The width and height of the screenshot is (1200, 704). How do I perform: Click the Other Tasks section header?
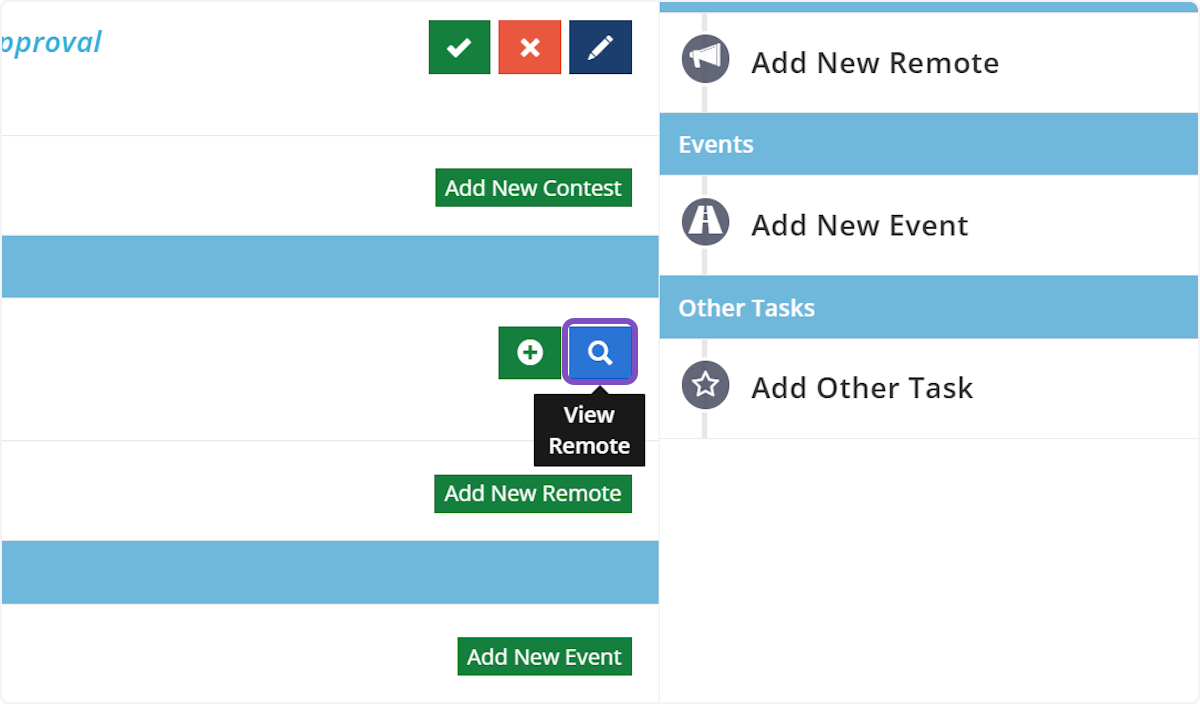(746, 308)
